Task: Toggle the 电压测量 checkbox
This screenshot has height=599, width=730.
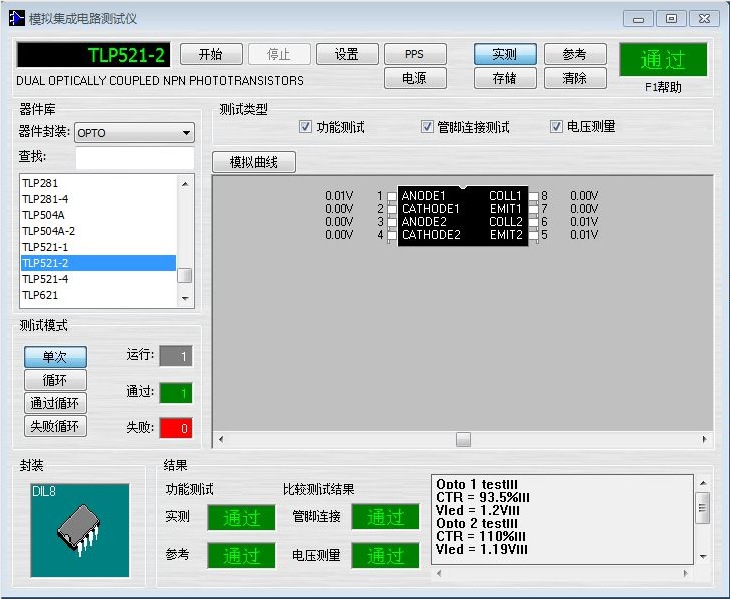Action: pos(556,127)
